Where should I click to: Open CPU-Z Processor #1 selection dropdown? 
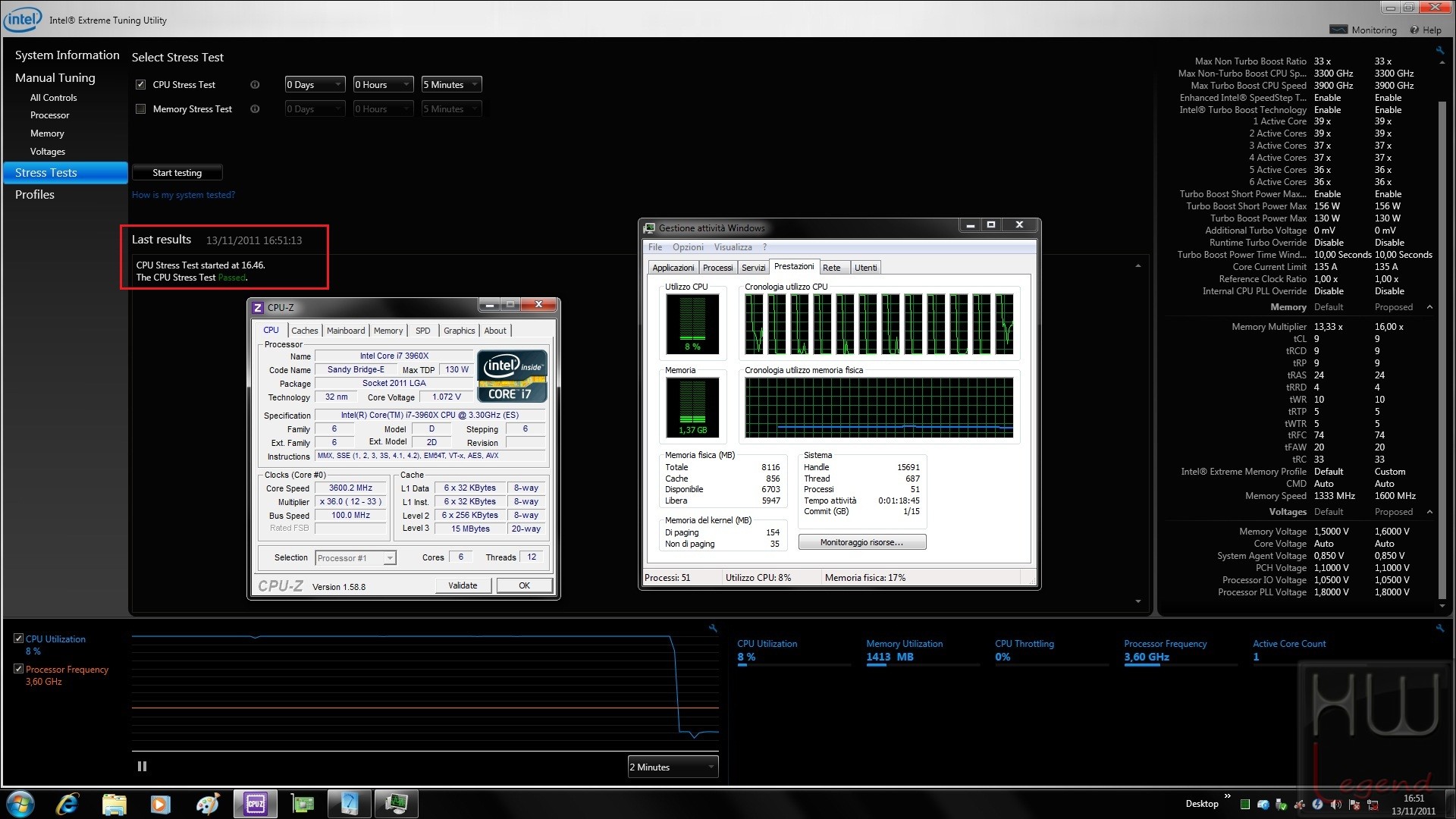355,558
